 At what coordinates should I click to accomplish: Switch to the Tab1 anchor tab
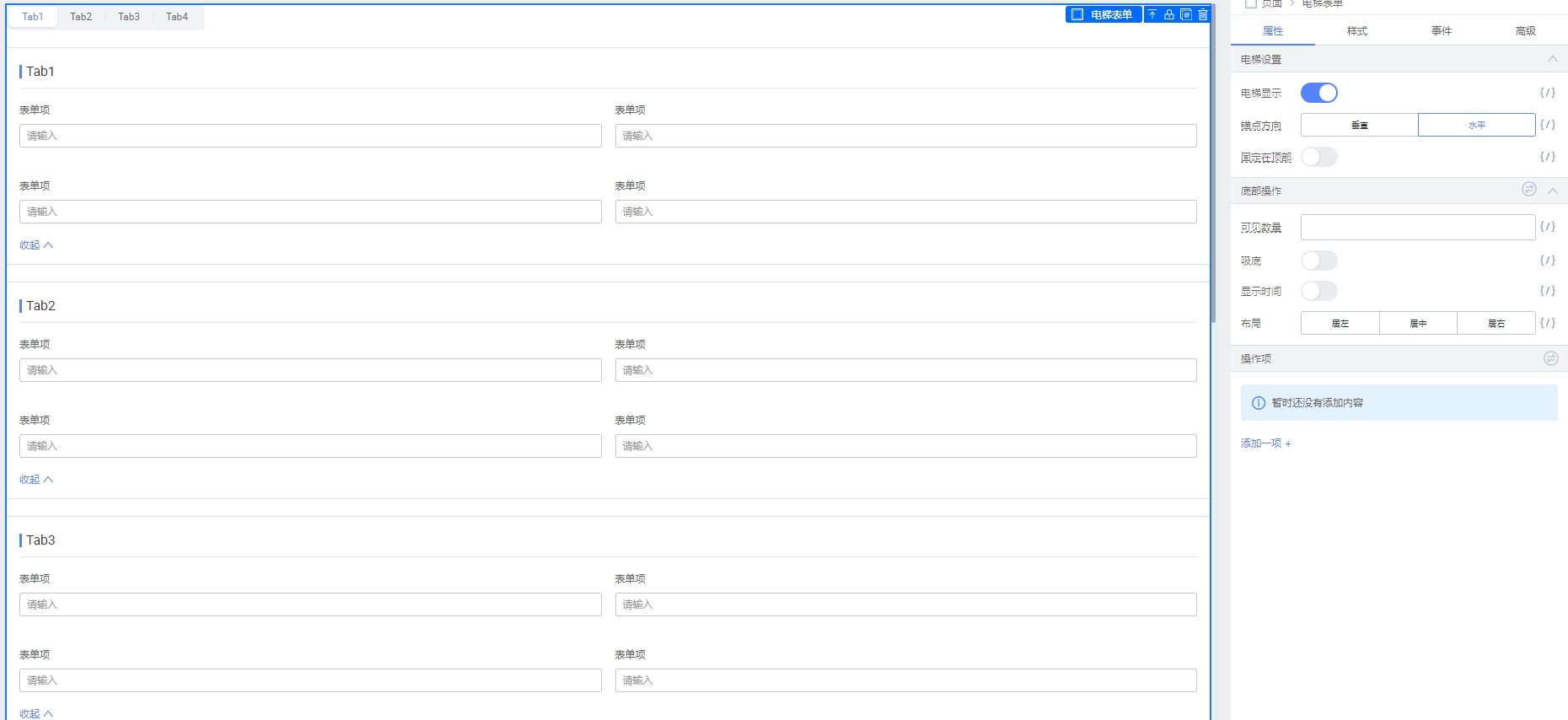[33, 17]
